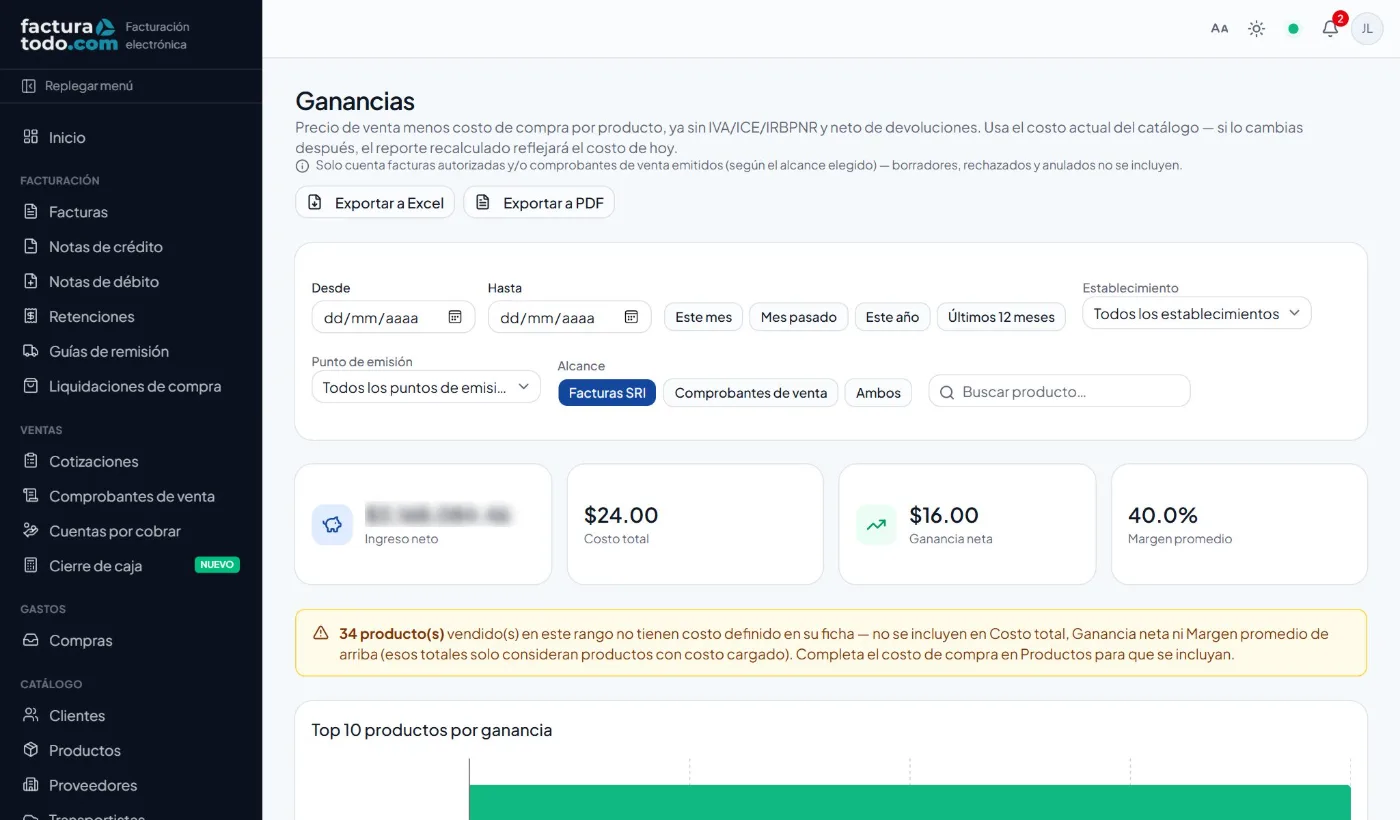Open the Punto de emisión dropdown
1400x820 pixels.
pyautogui.click(x=426, y=387)
